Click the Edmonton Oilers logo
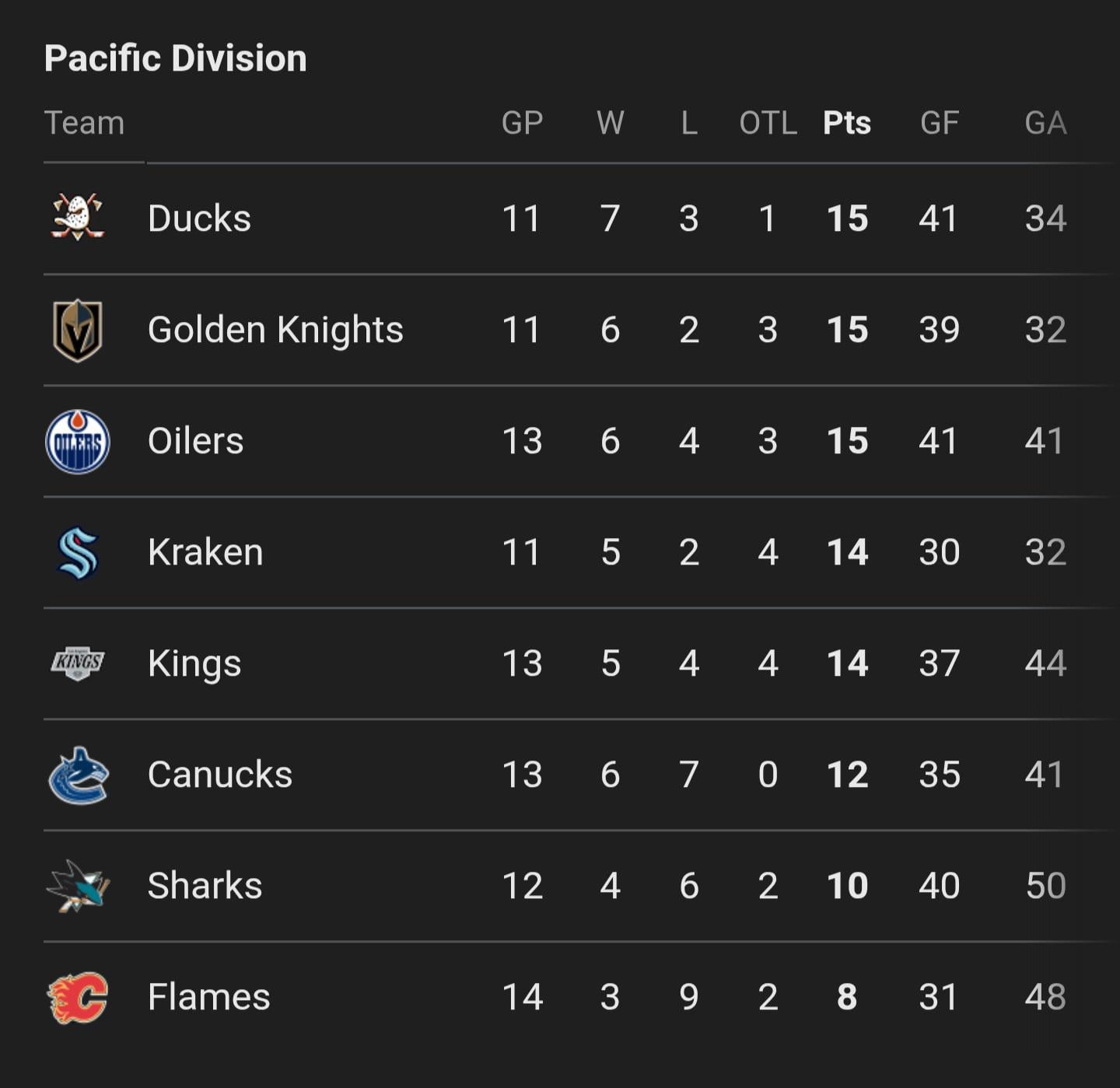The height and width of the screenshot is (1088, 1120). [77, 441]
